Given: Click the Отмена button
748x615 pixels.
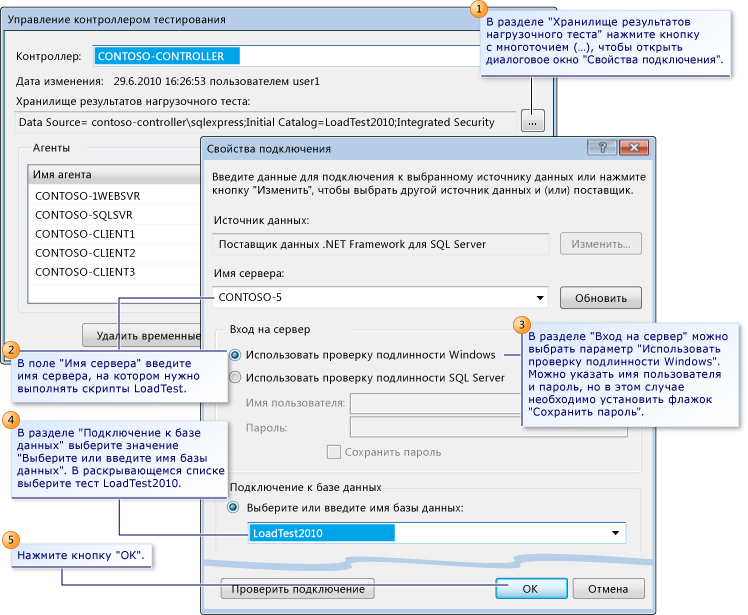Looking at the screenshot, I should coord(608,589).
